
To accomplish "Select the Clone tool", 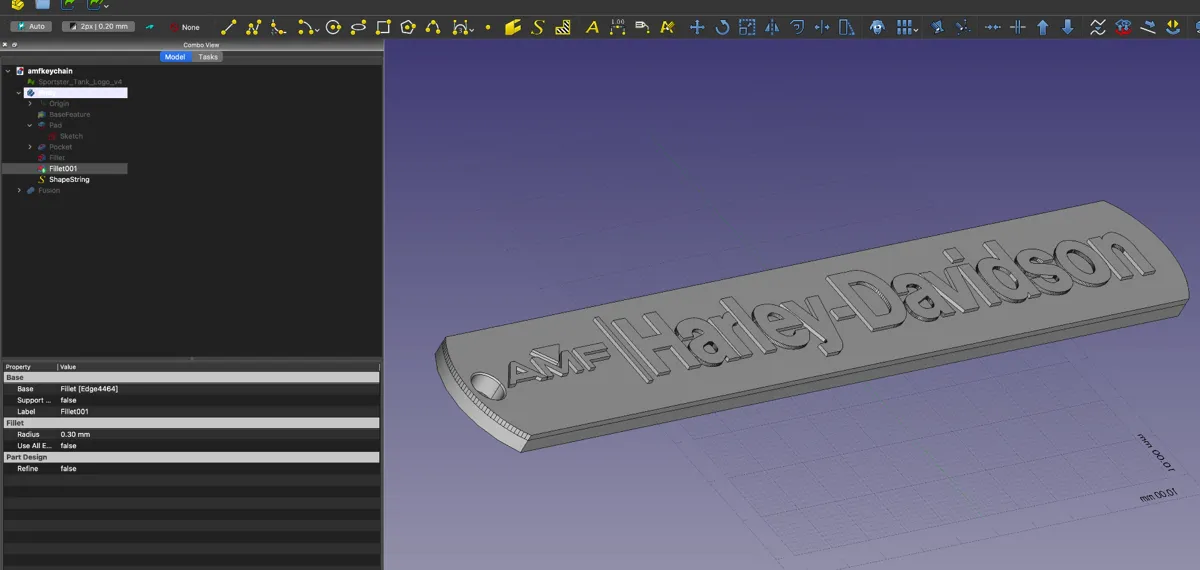I will coord(878,28).
